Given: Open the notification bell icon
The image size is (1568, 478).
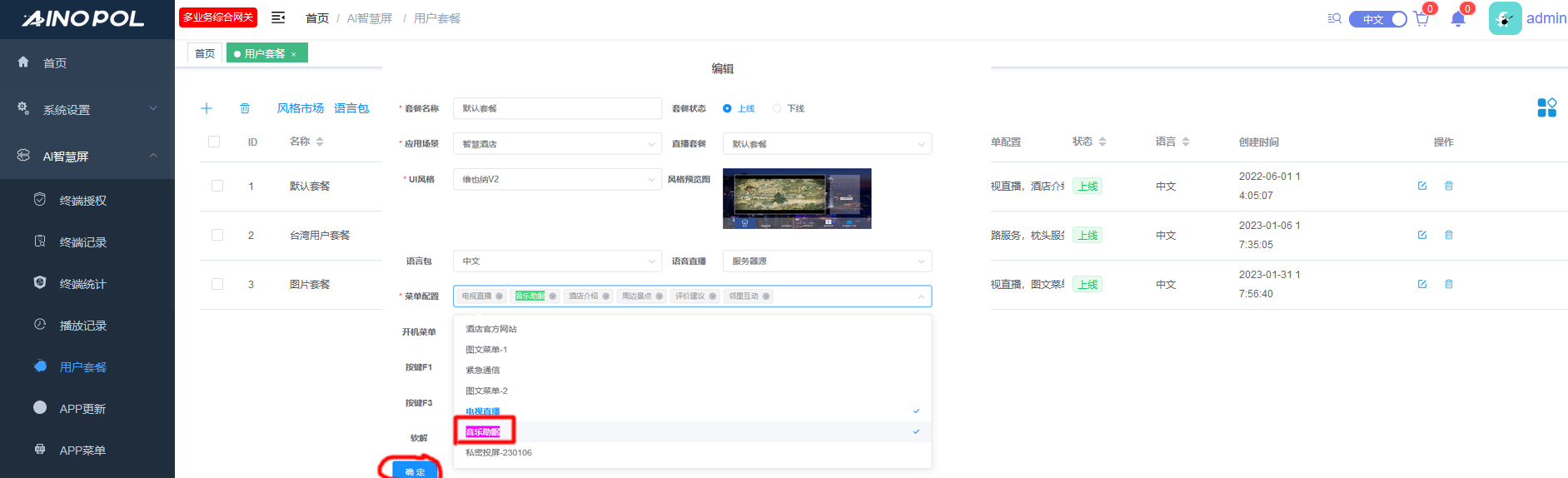Looking at the screenshot, I should (1457, 19).
